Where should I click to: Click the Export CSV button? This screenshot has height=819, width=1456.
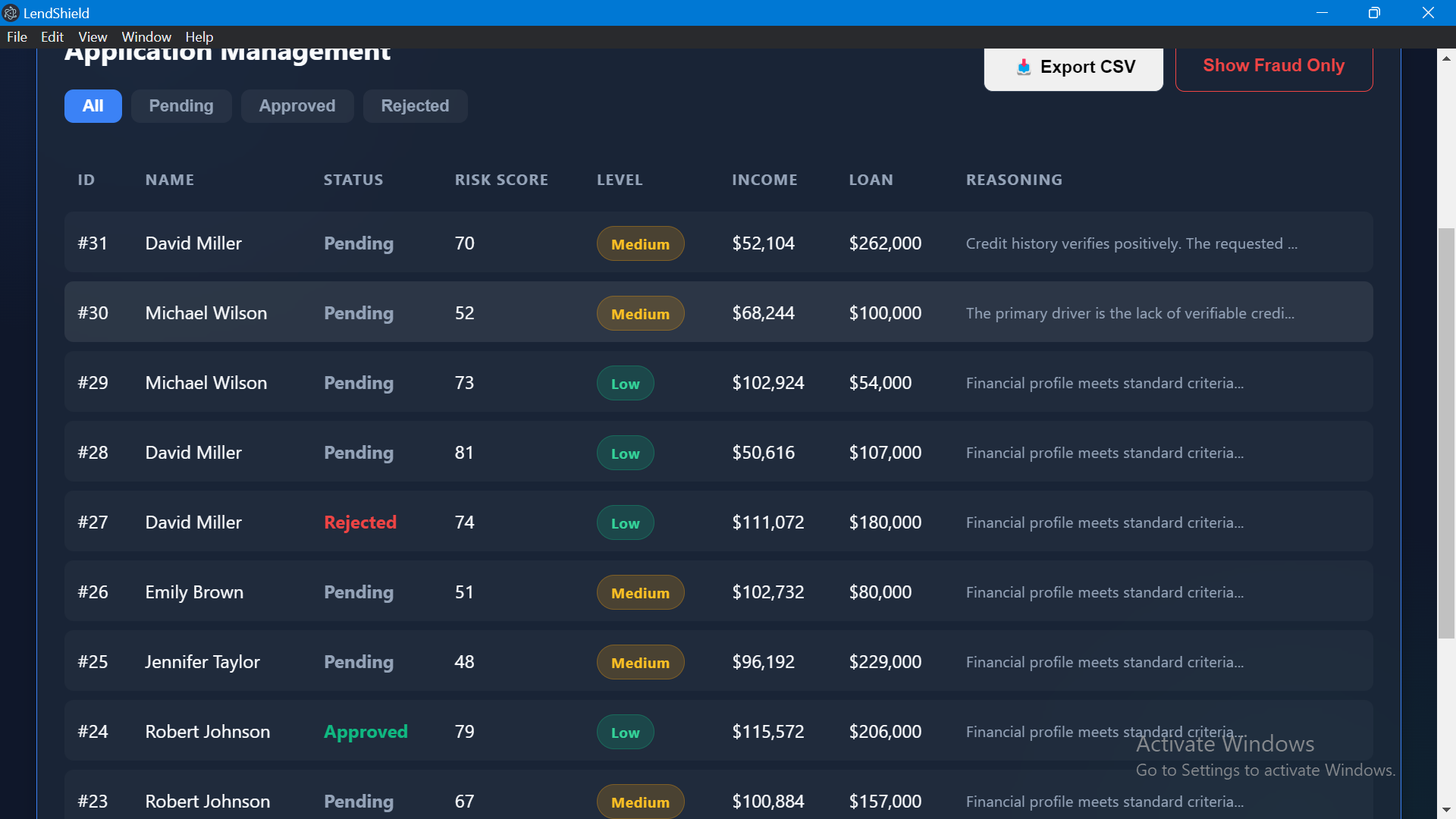point(1073,67)
